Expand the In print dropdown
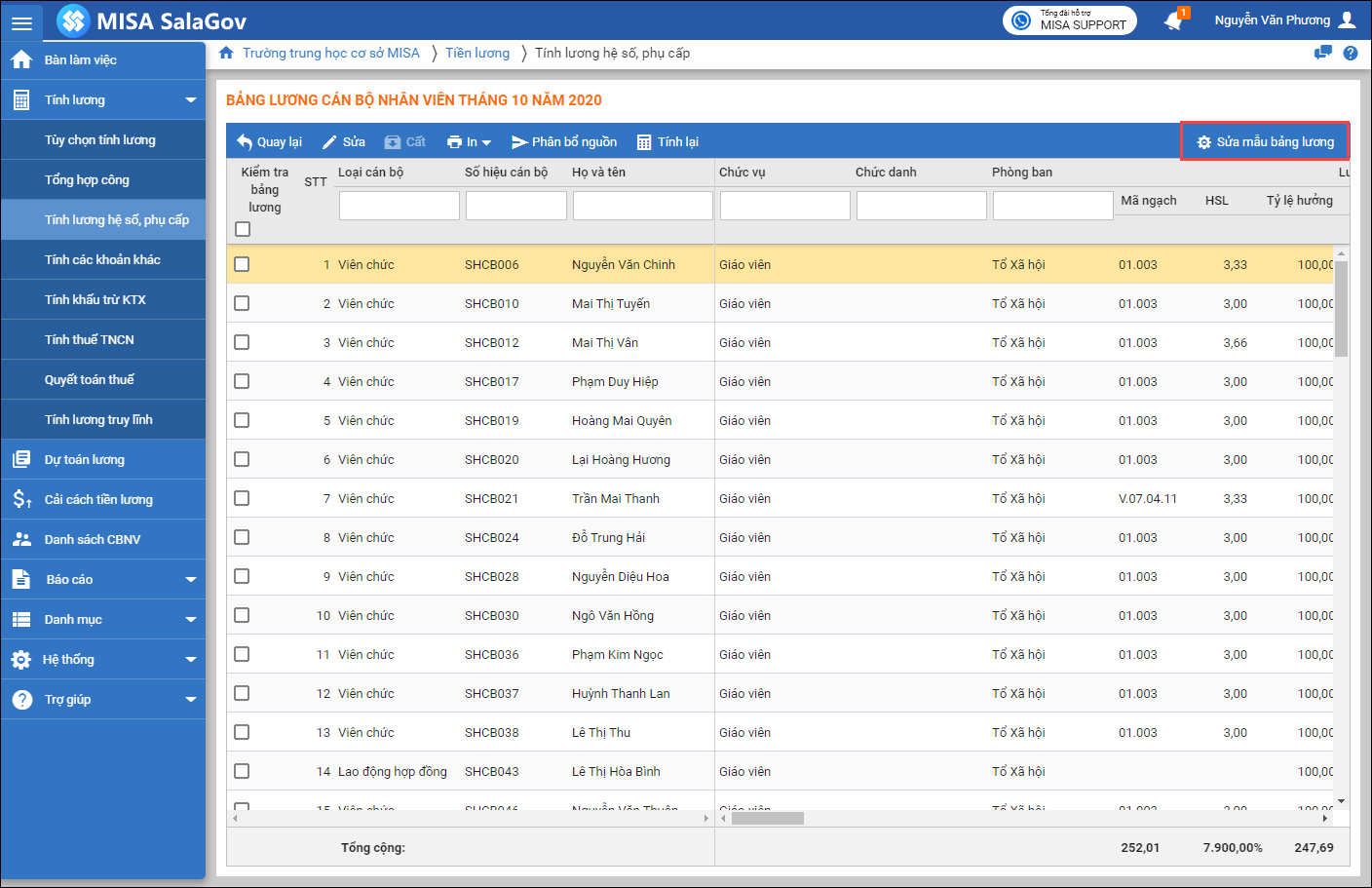The image size is (1372, 888). [469, 142]
